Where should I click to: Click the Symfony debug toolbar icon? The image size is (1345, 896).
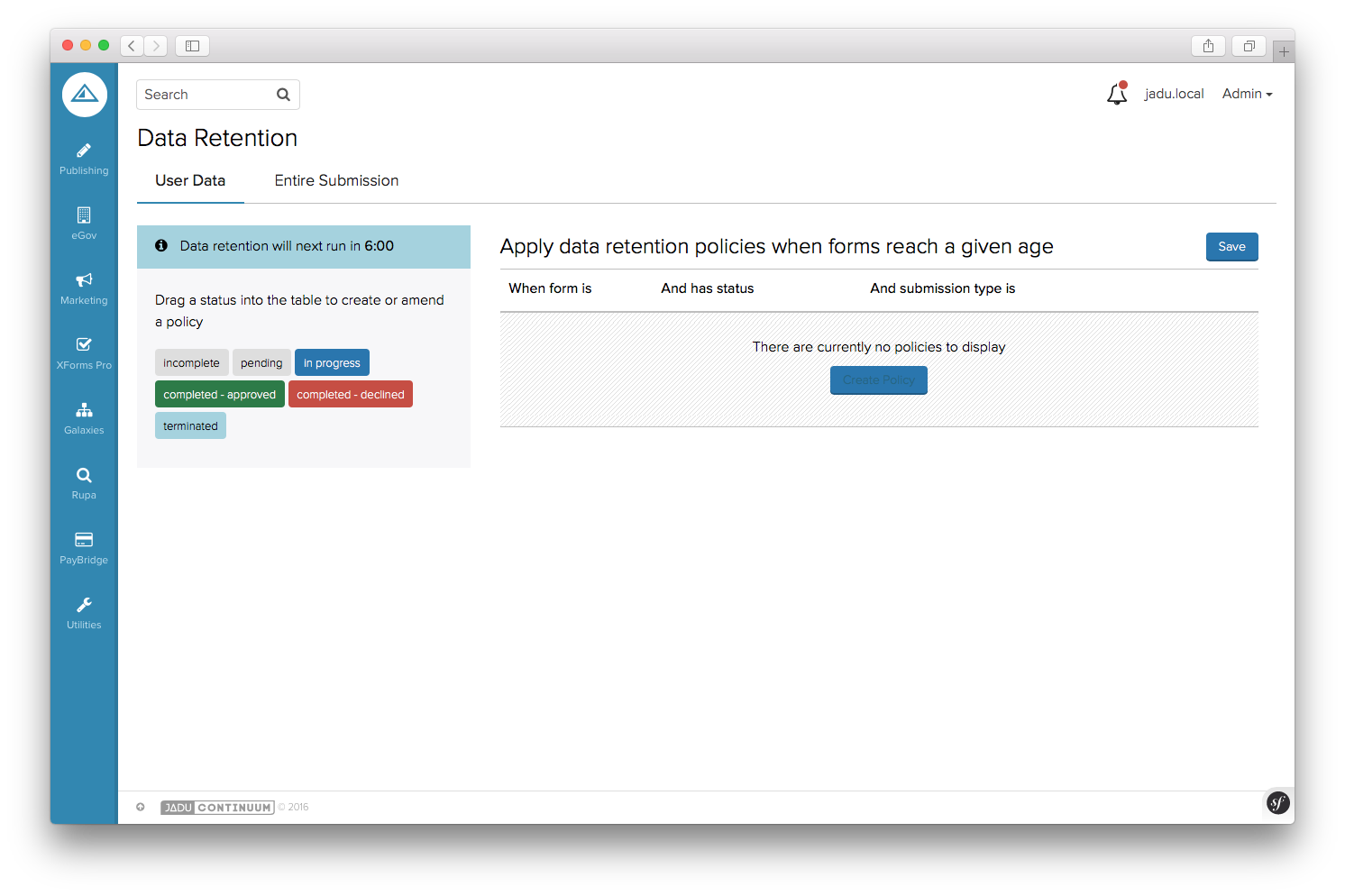click(1277, 802)
